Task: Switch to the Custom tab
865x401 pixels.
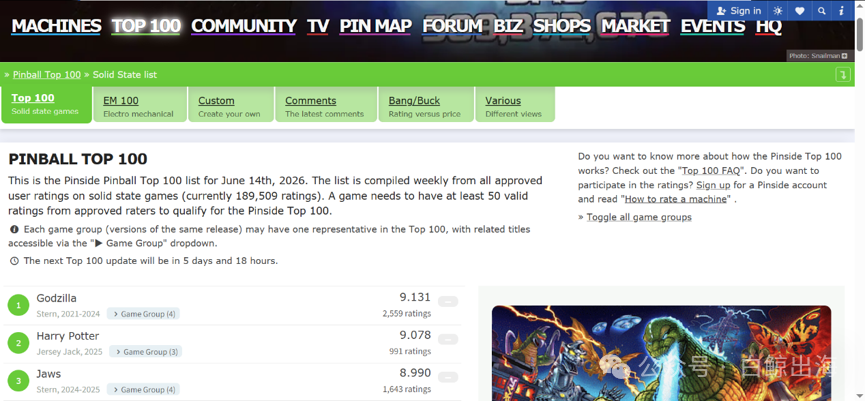Action: [231, 105]
